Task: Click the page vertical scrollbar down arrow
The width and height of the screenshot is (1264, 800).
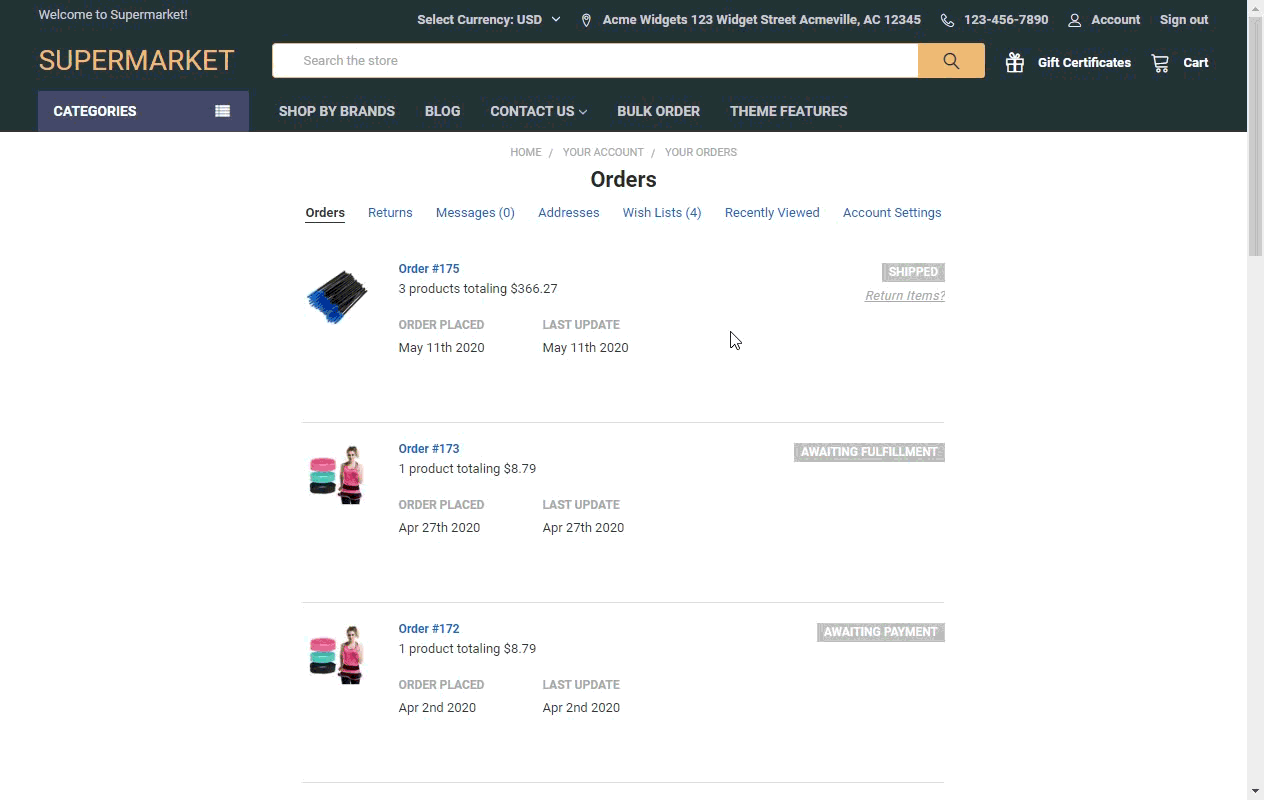Action: tap(1255, 791)
